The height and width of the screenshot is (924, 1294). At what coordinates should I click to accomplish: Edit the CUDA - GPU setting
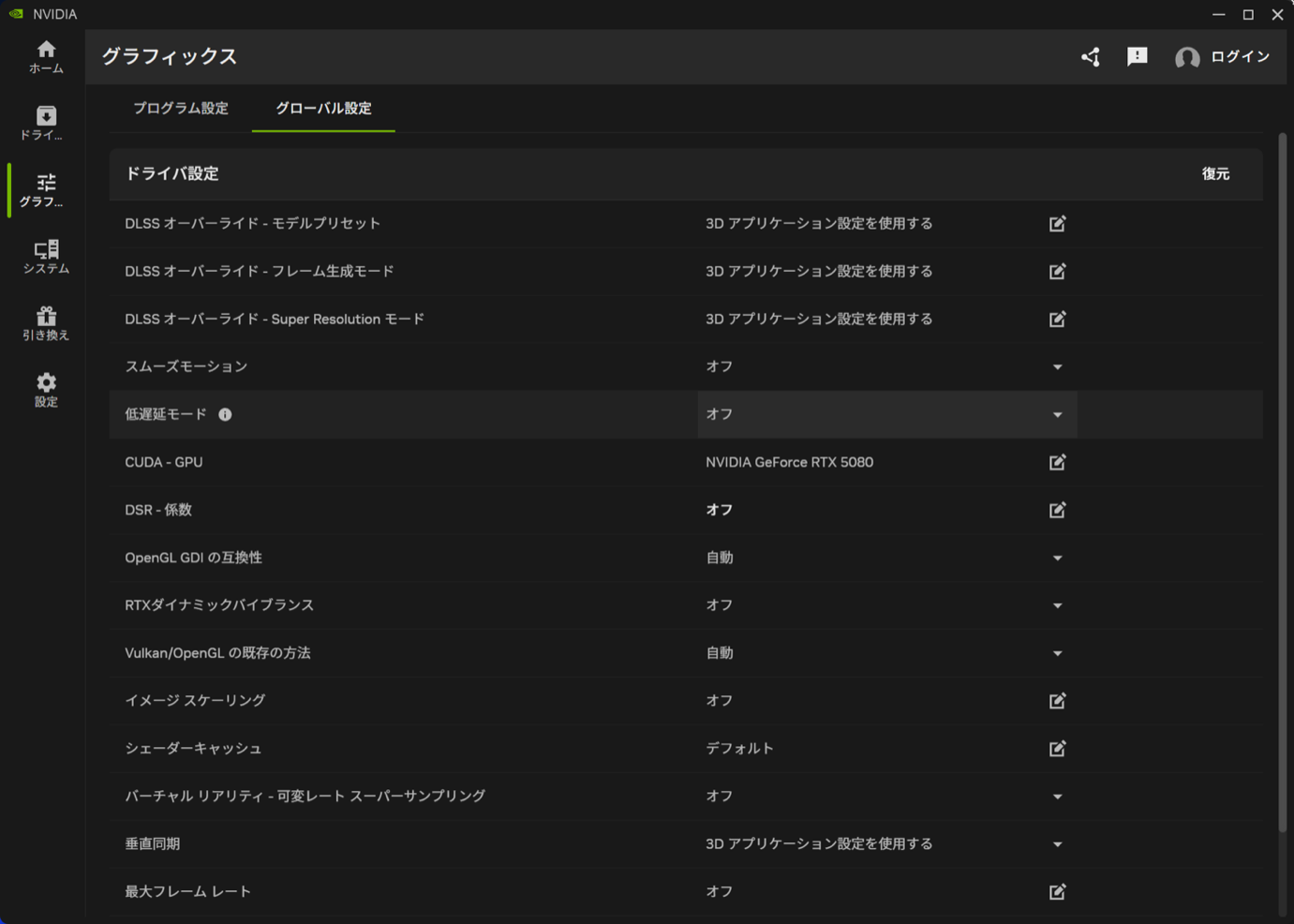click(x=1057, y=462)
